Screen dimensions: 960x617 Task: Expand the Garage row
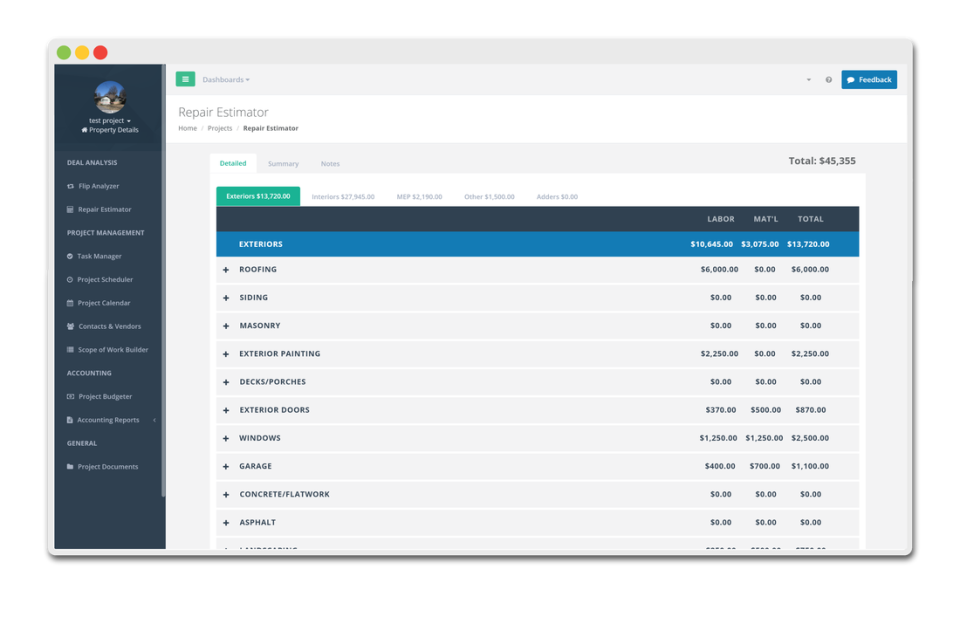point(226,467)
